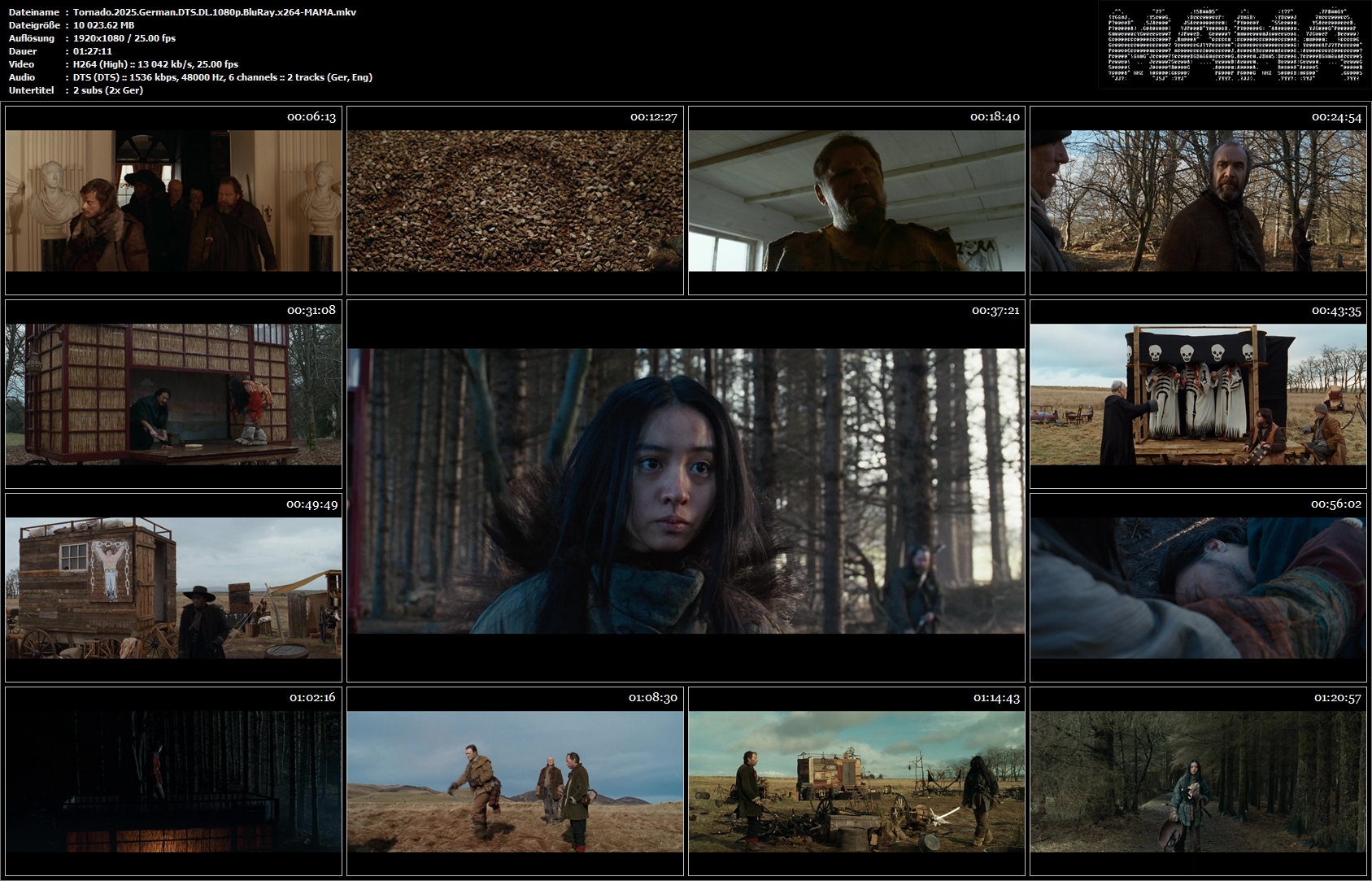Select the DTS audio info line
The width and height of the screenshot is (1372, 881).
pyautogui.click(x=223, y=77)
